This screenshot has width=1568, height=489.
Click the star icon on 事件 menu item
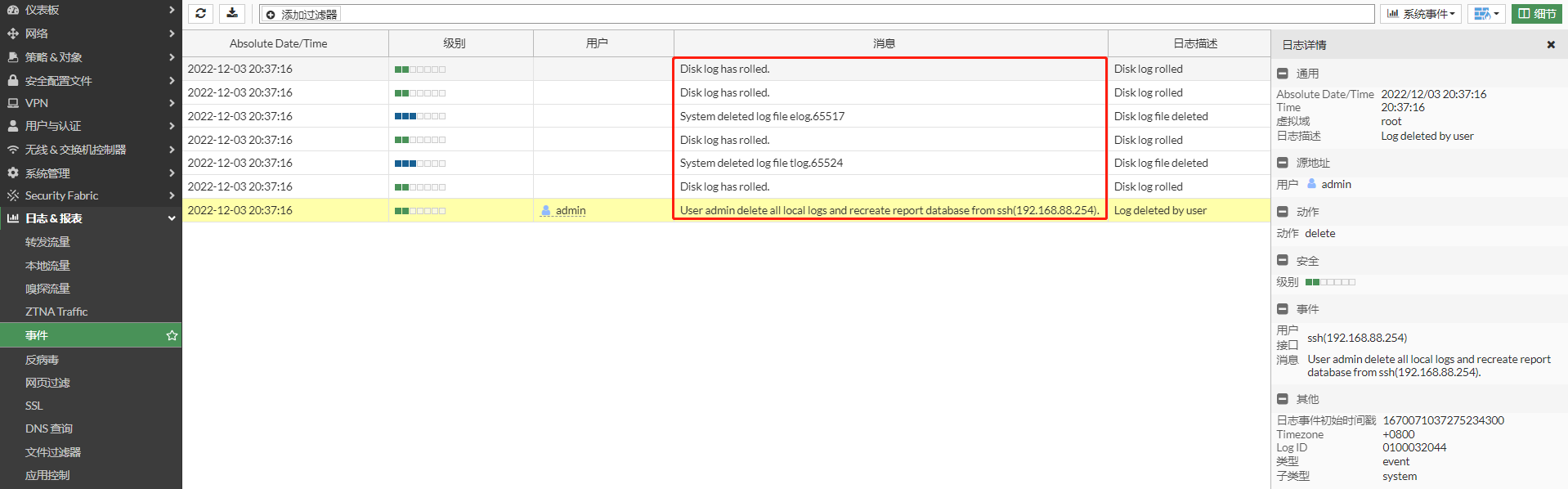click(x=172, y=335)
